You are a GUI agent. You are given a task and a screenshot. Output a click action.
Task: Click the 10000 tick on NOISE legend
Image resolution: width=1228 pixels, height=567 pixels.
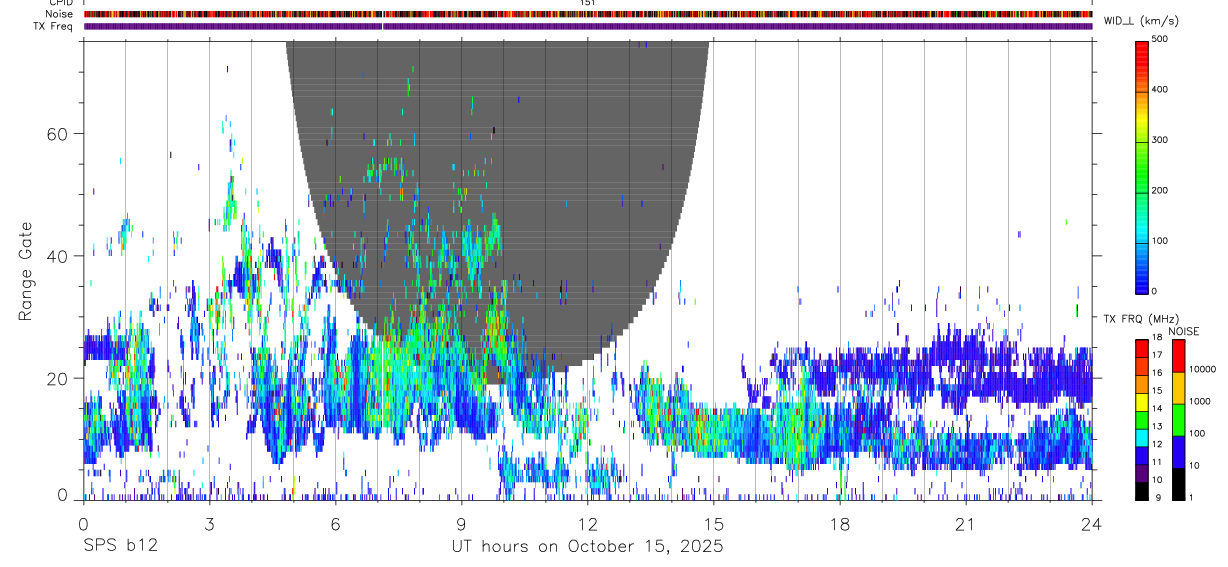(1203, 369)
